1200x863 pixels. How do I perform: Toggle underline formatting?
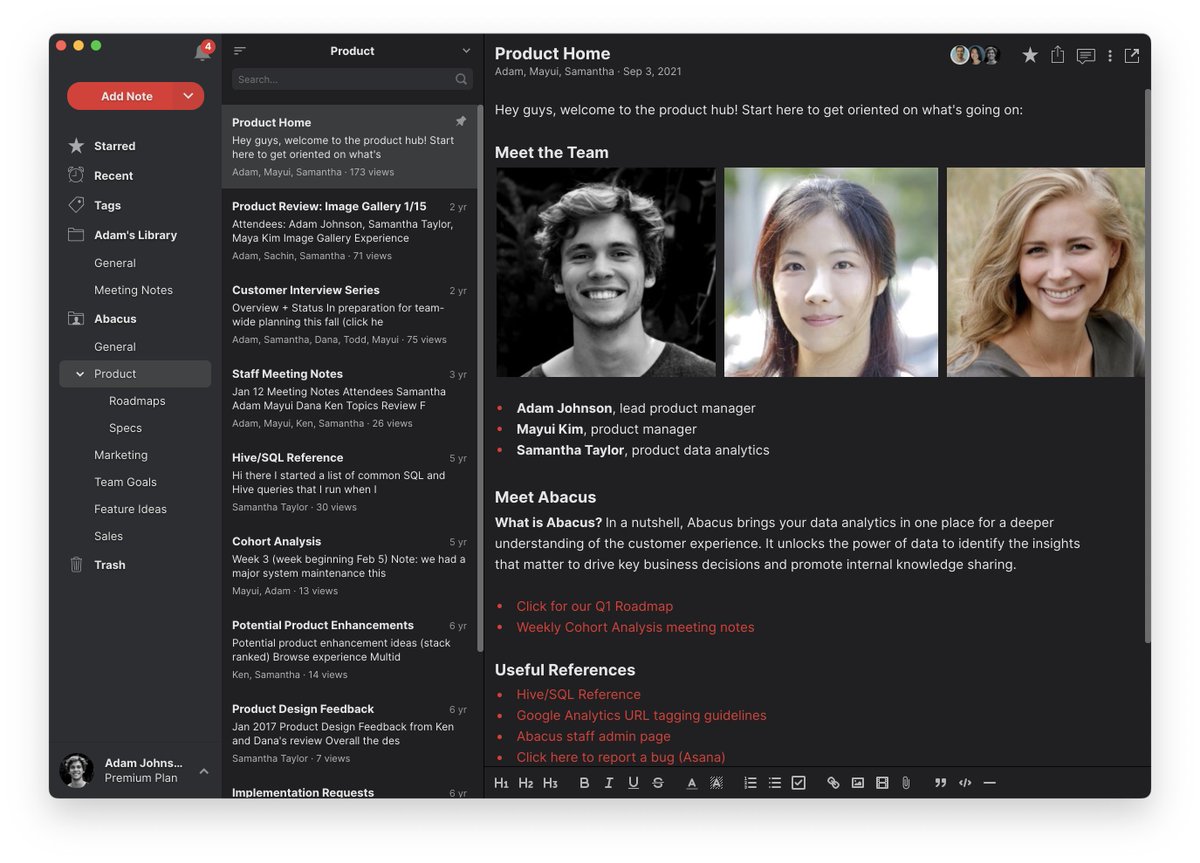coord(633,783)
